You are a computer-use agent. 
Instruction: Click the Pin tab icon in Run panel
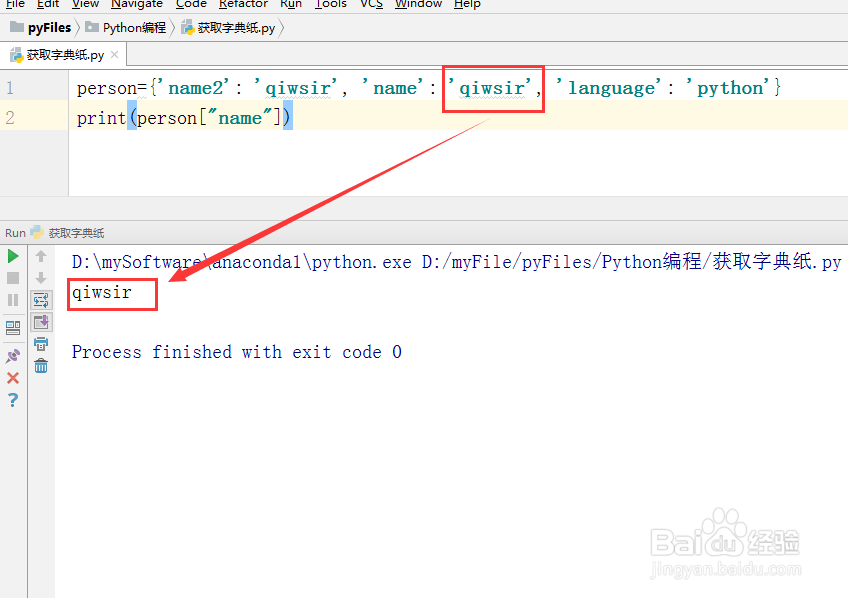click(x=13, y=356)
